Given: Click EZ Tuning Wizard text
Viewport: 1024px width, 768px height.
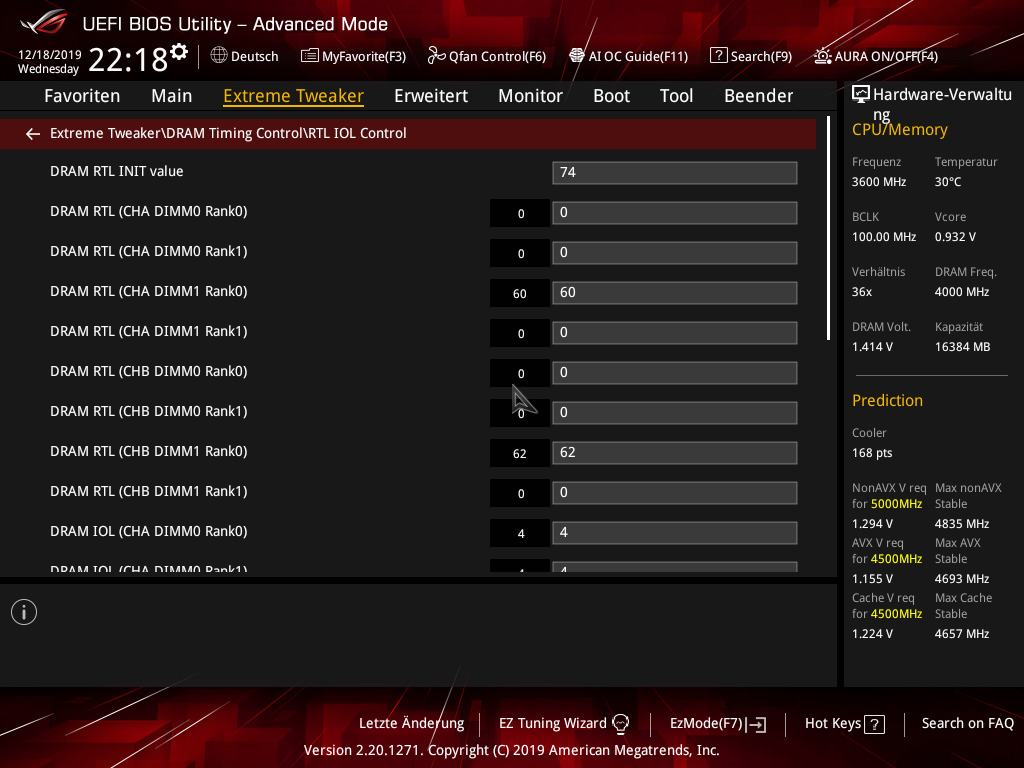Looking at the screenshot, I should [x=552, y=724].
